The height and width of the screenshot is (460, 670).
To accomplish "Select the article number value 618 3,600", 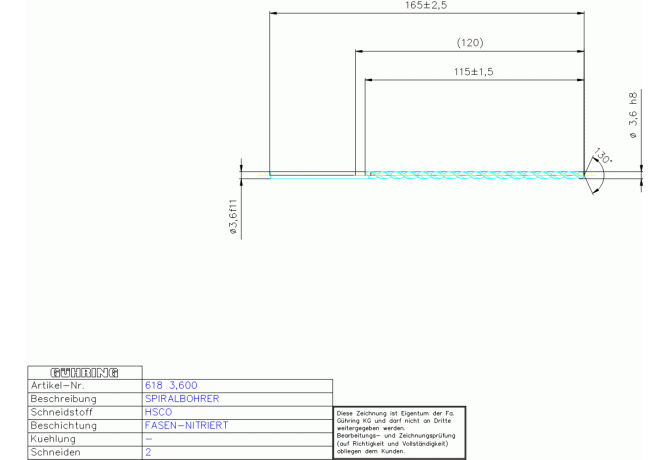I will click(x=171, y=385).
